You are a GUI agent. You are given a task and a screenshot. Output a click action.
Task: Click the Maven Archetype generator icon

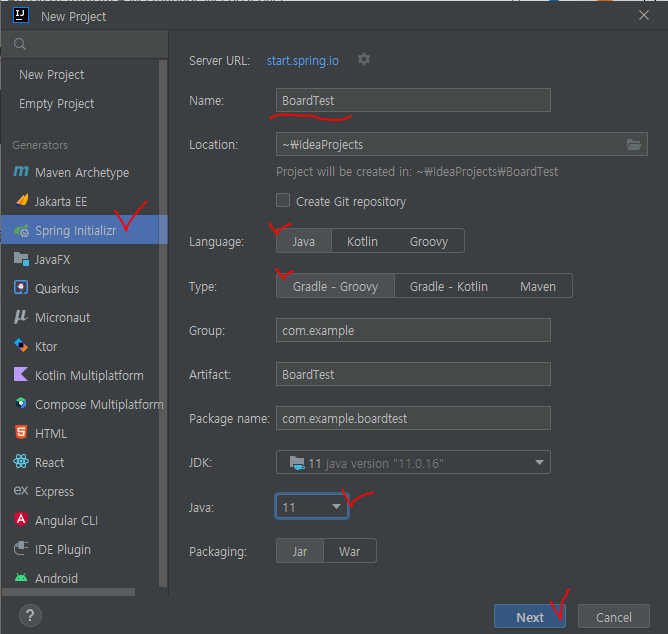click(x=21, y=172)
